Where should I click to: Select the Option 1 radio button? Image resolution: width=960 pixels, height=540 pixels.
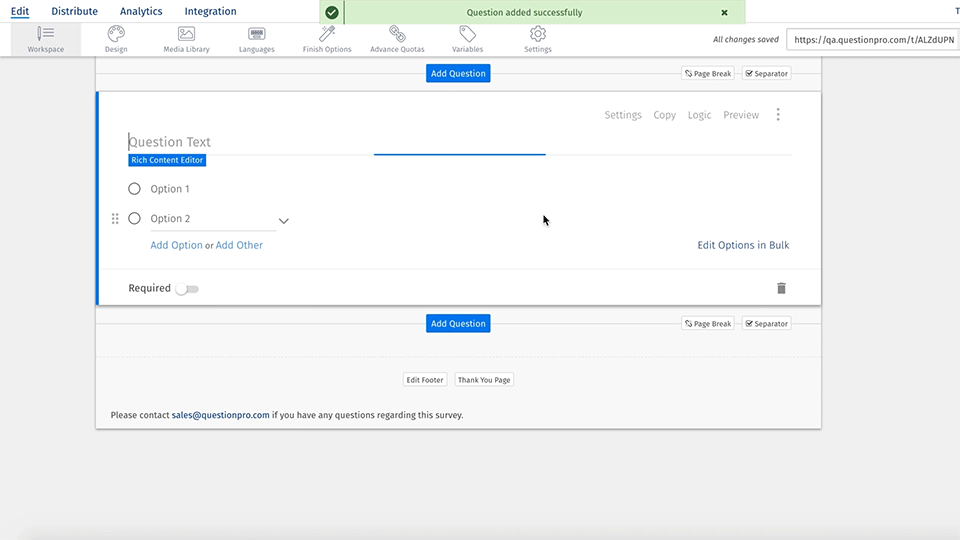point(135,189)
